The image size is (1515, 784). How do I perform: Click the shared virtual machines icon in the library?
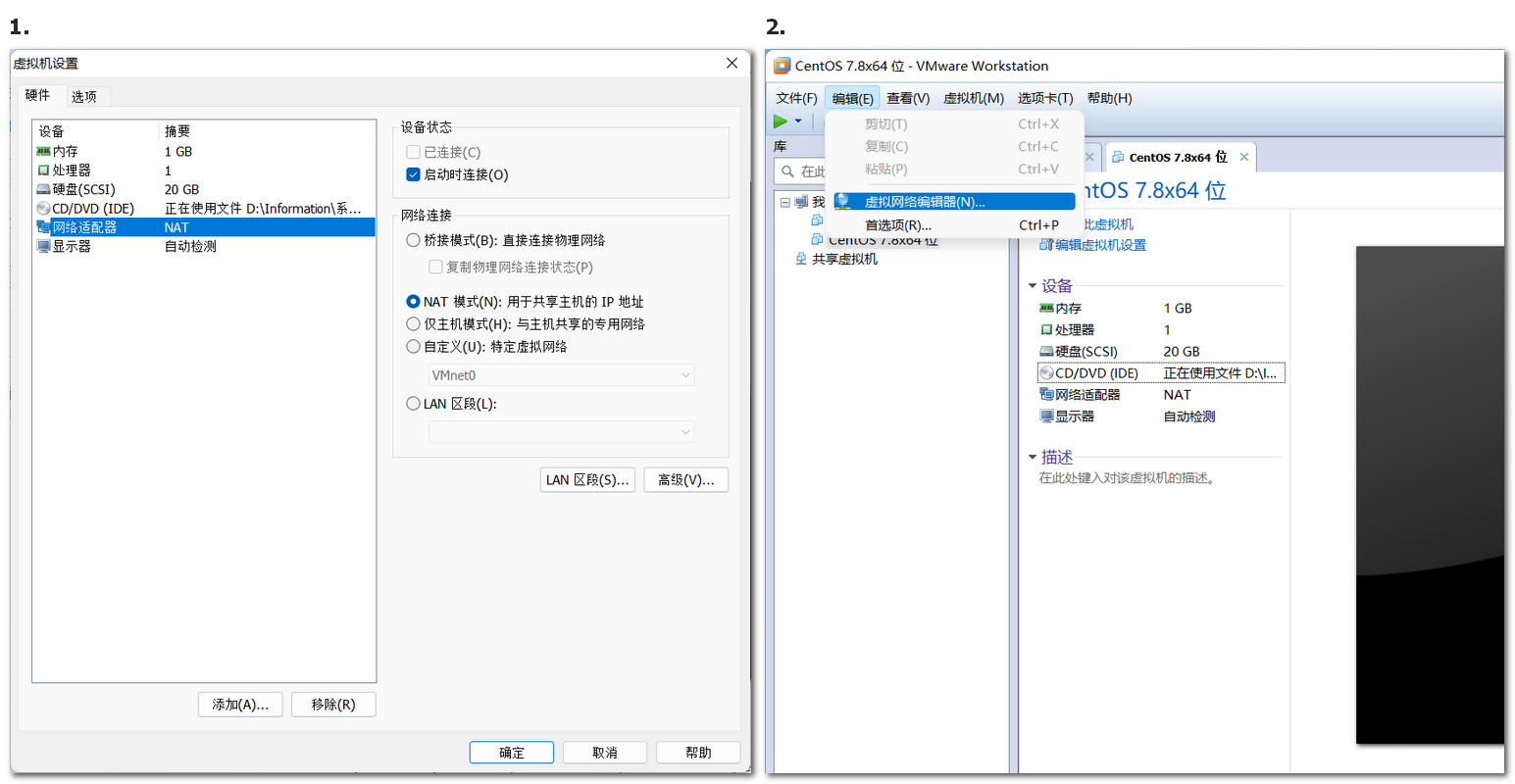(x=801, y=260)
